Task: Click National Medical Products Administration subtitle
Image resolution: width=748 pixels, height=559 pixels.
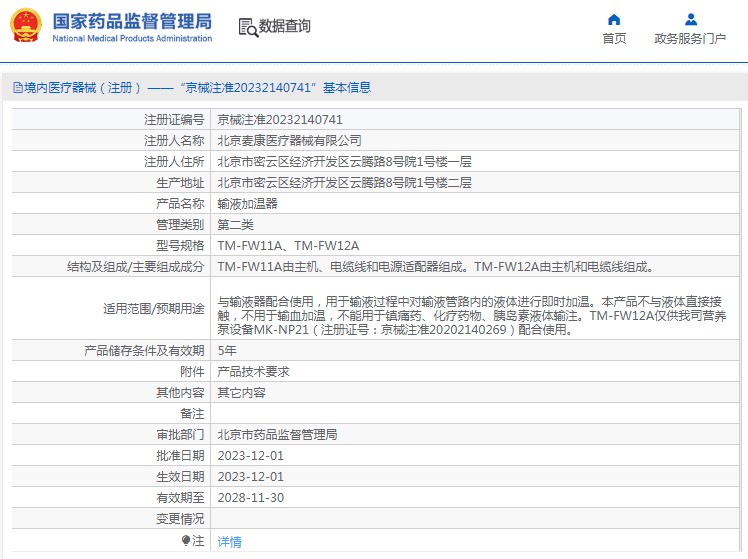Action: click(132, 38)
